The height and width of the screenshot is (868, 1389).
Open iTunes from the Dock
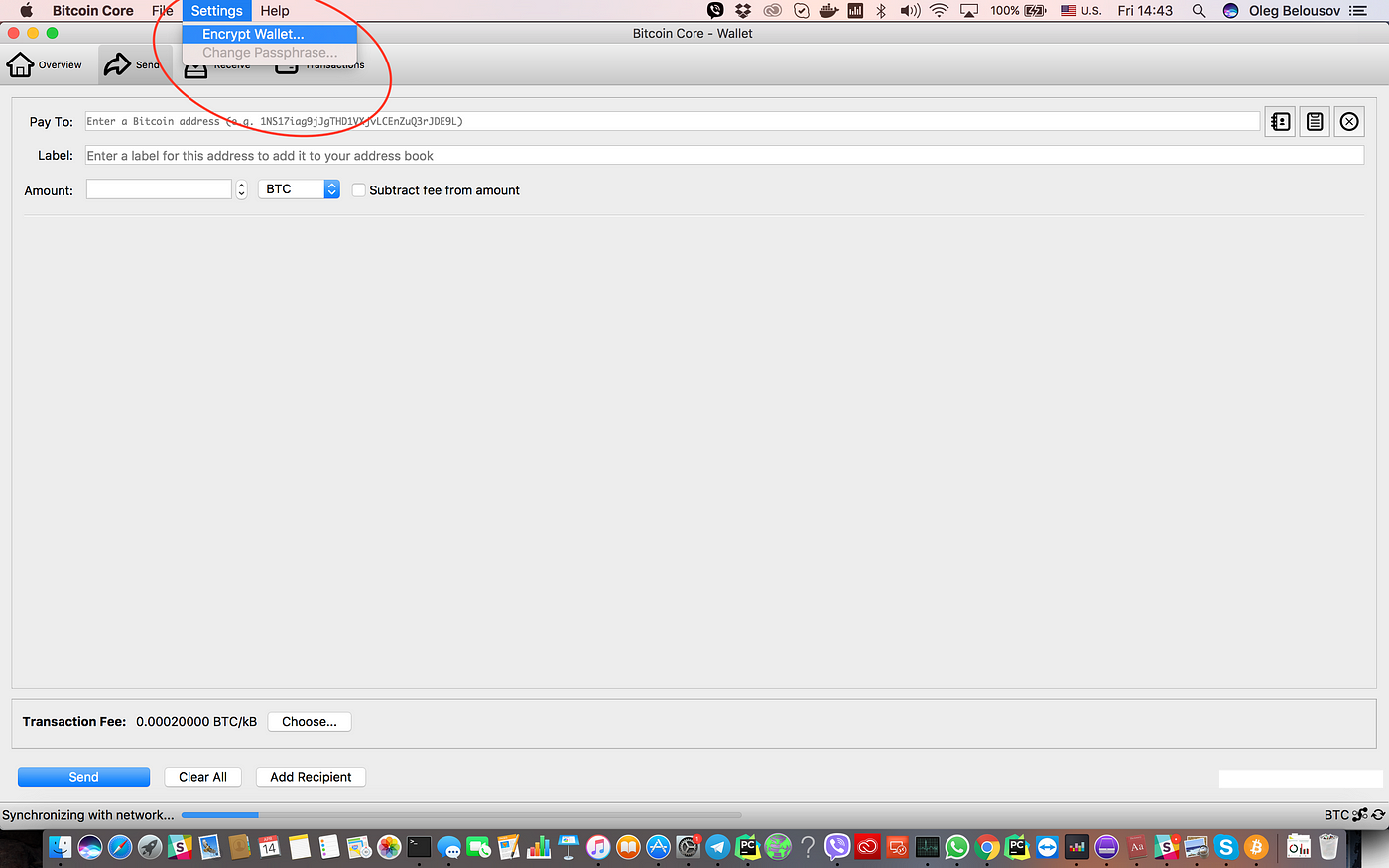(598, 847)
